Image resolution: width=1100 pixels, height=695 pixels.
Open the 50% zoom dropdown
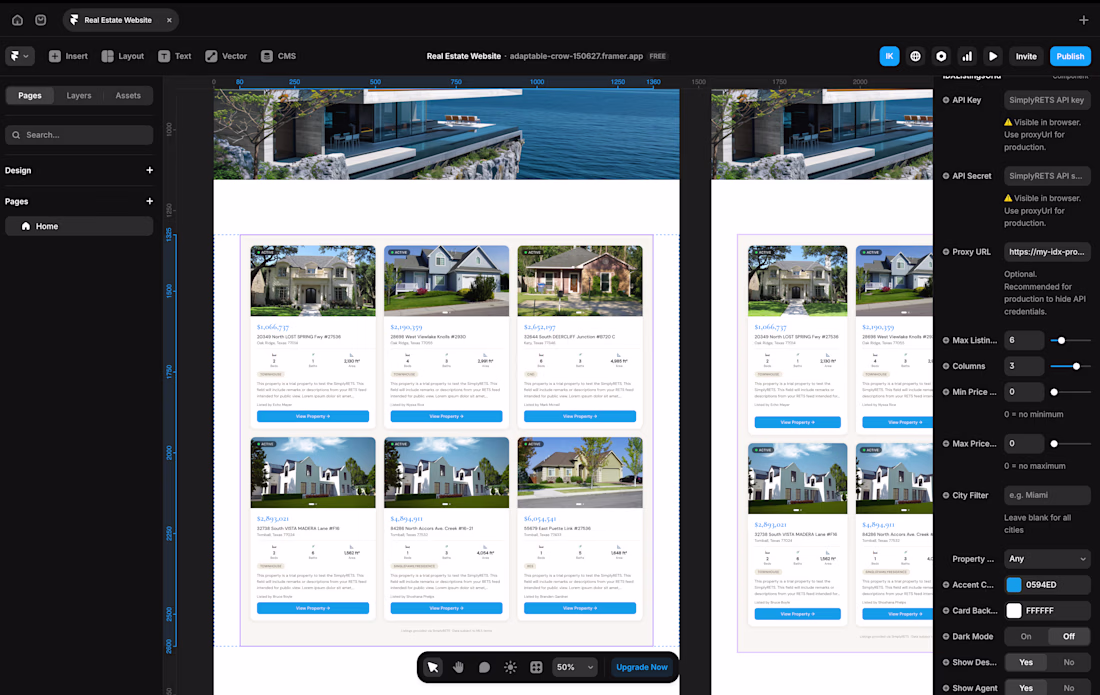point(575,667)
